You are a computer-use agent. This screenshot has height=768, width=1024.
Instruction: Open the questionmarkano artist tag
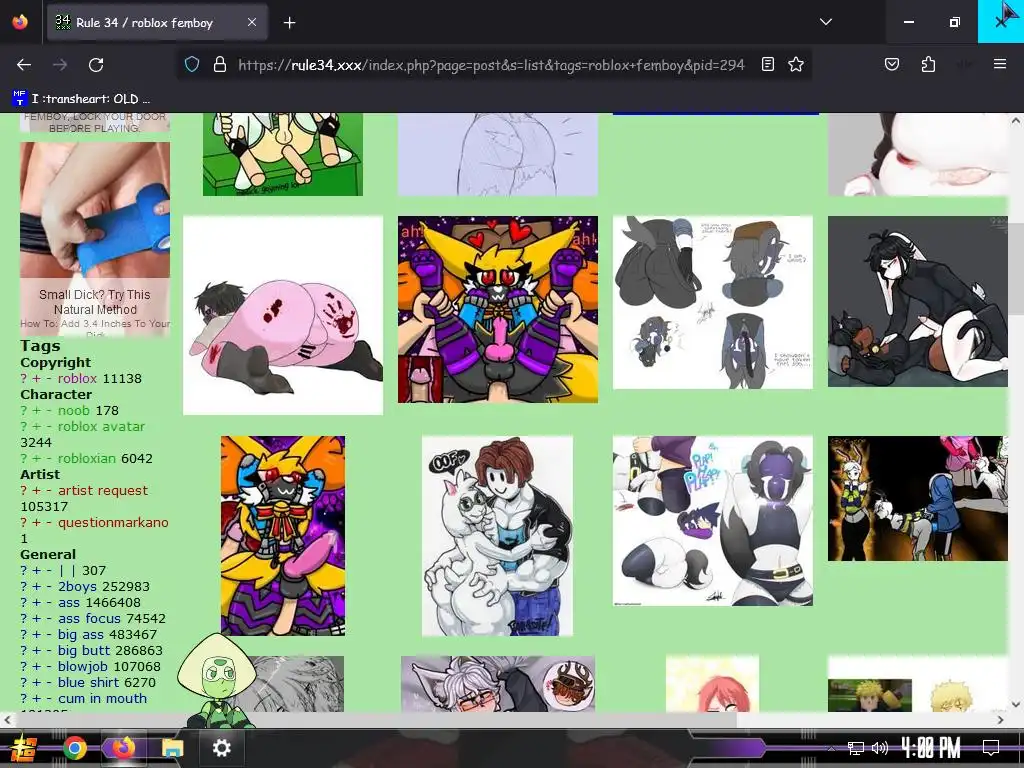(113, 522)
